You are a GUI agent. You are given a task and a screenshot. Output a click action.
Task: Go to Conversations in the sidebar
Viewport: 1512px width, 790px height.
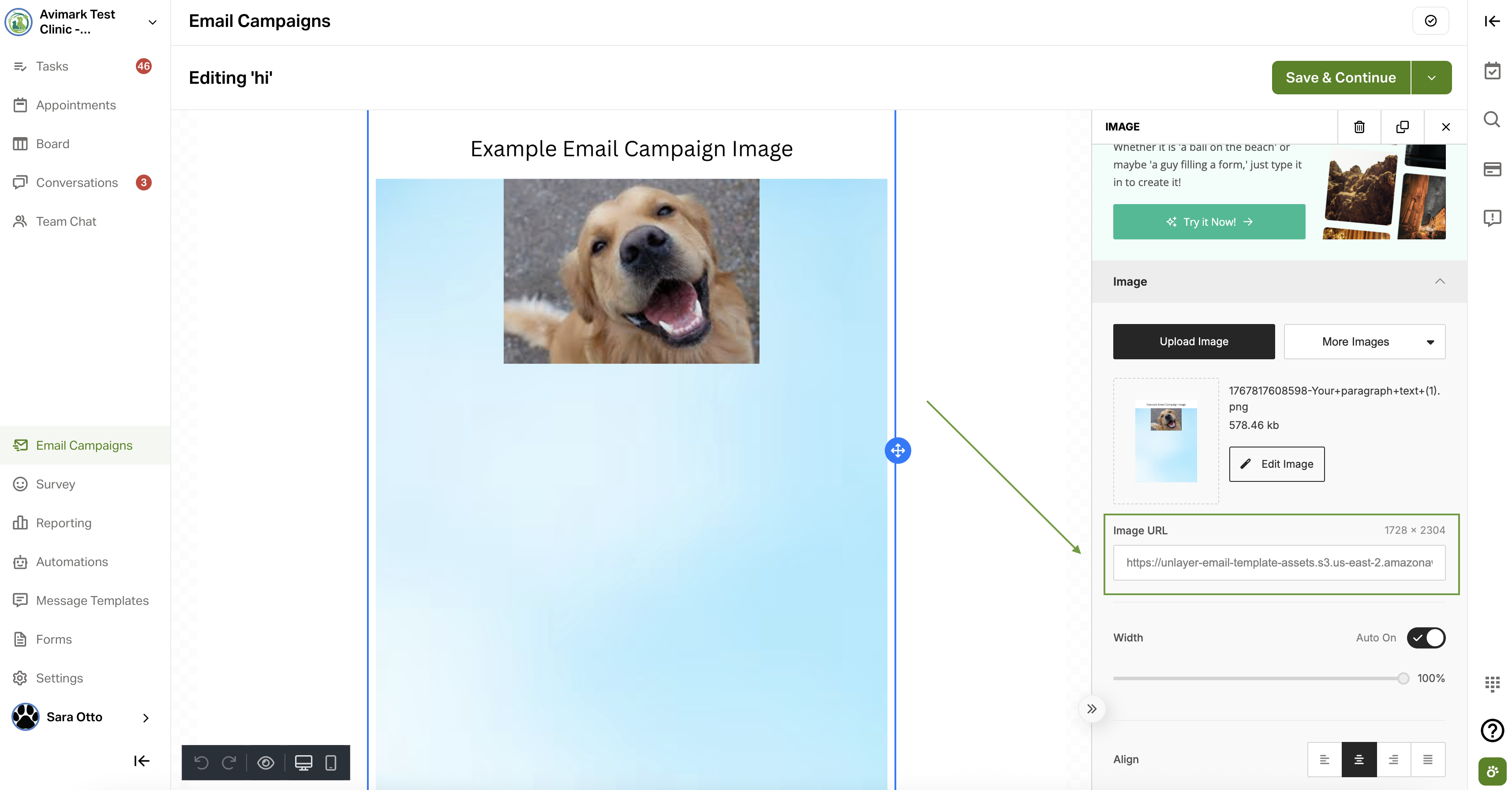click(76, 183)
